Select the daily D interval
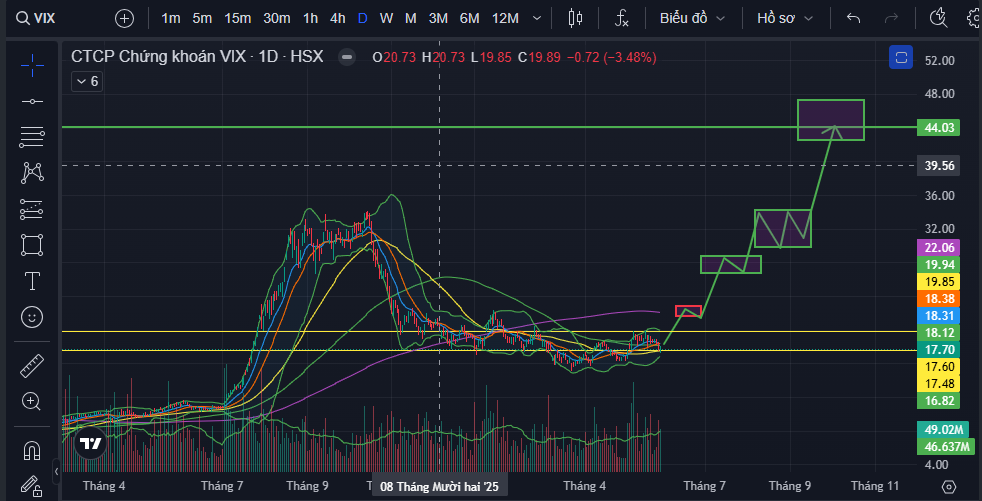Image resolution: width=982 pixels, height=501 pixels. pyautogui.click(x=363, y=18)
